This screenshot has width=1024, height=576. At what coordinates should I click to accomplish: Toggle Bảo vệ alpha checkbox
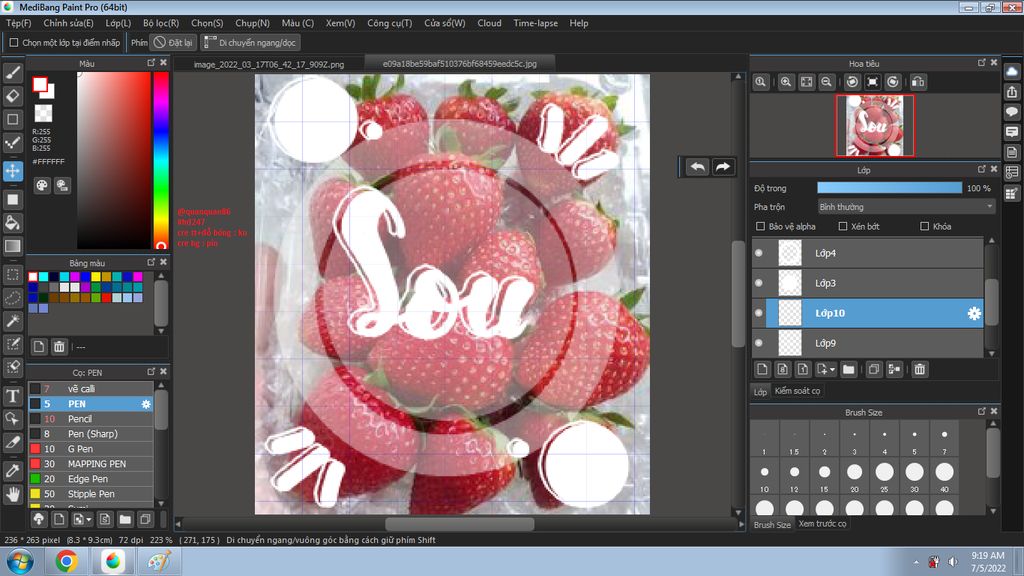(760, 227)
